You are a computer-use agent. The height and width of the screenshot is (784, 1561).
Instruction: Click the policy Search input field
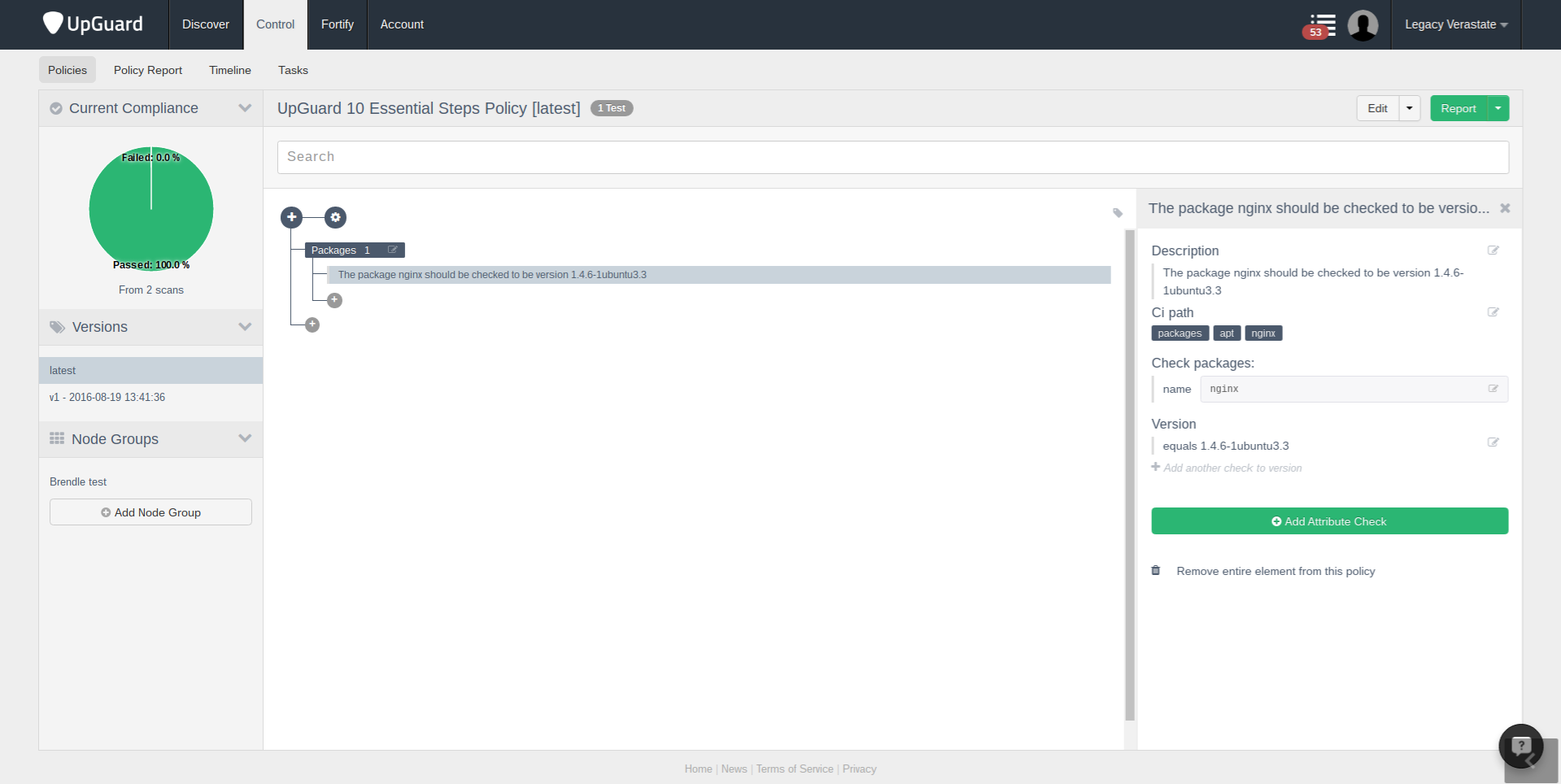[892, 157]
